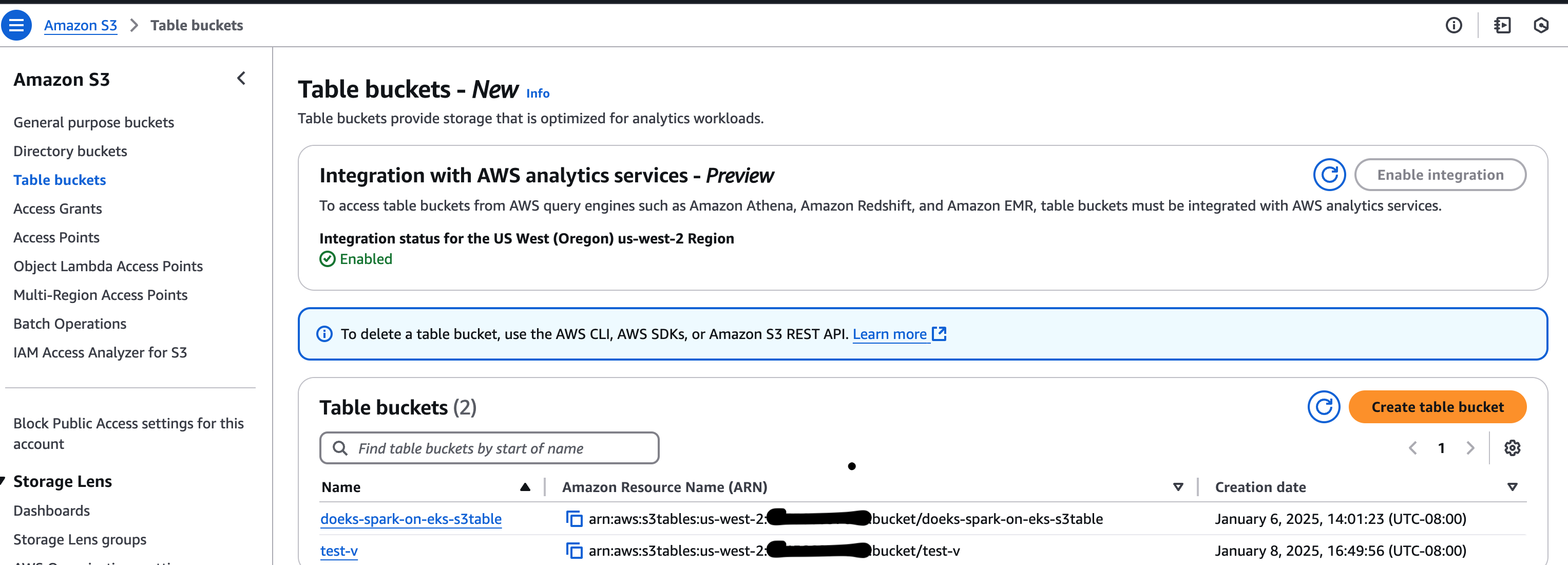Open the info panel icon in top bar
The image size is (1568, 565).
coord(1454,25)
